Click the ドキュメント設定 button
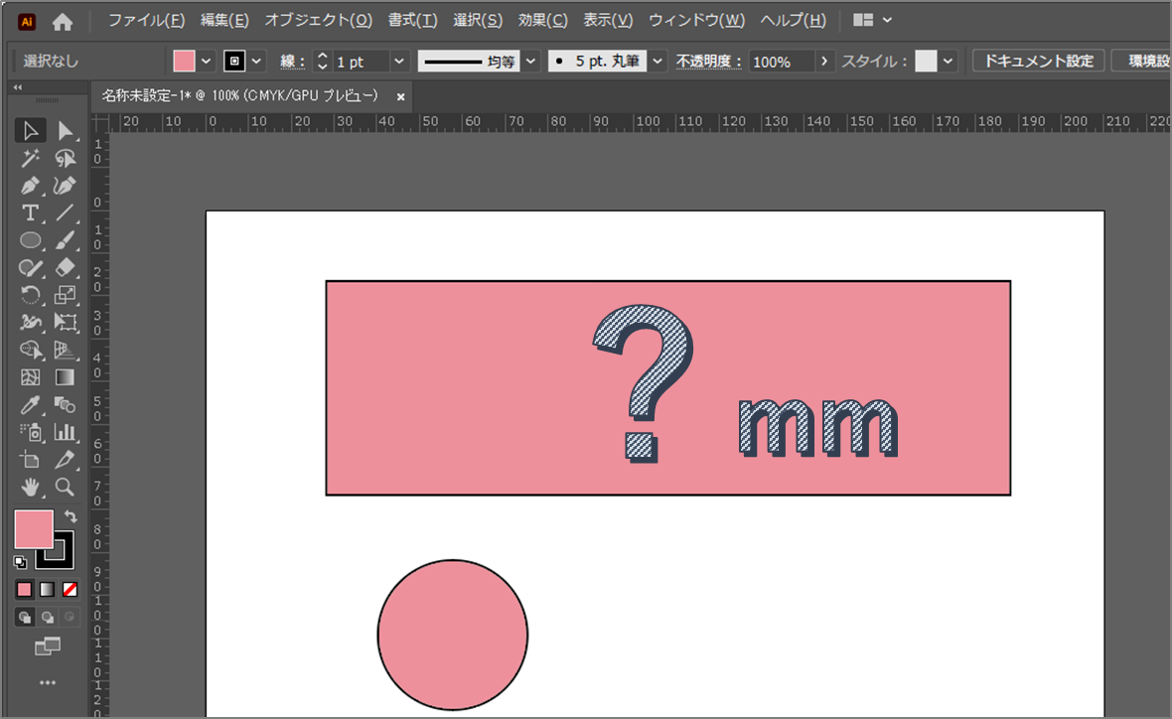 click(1038, 61)
